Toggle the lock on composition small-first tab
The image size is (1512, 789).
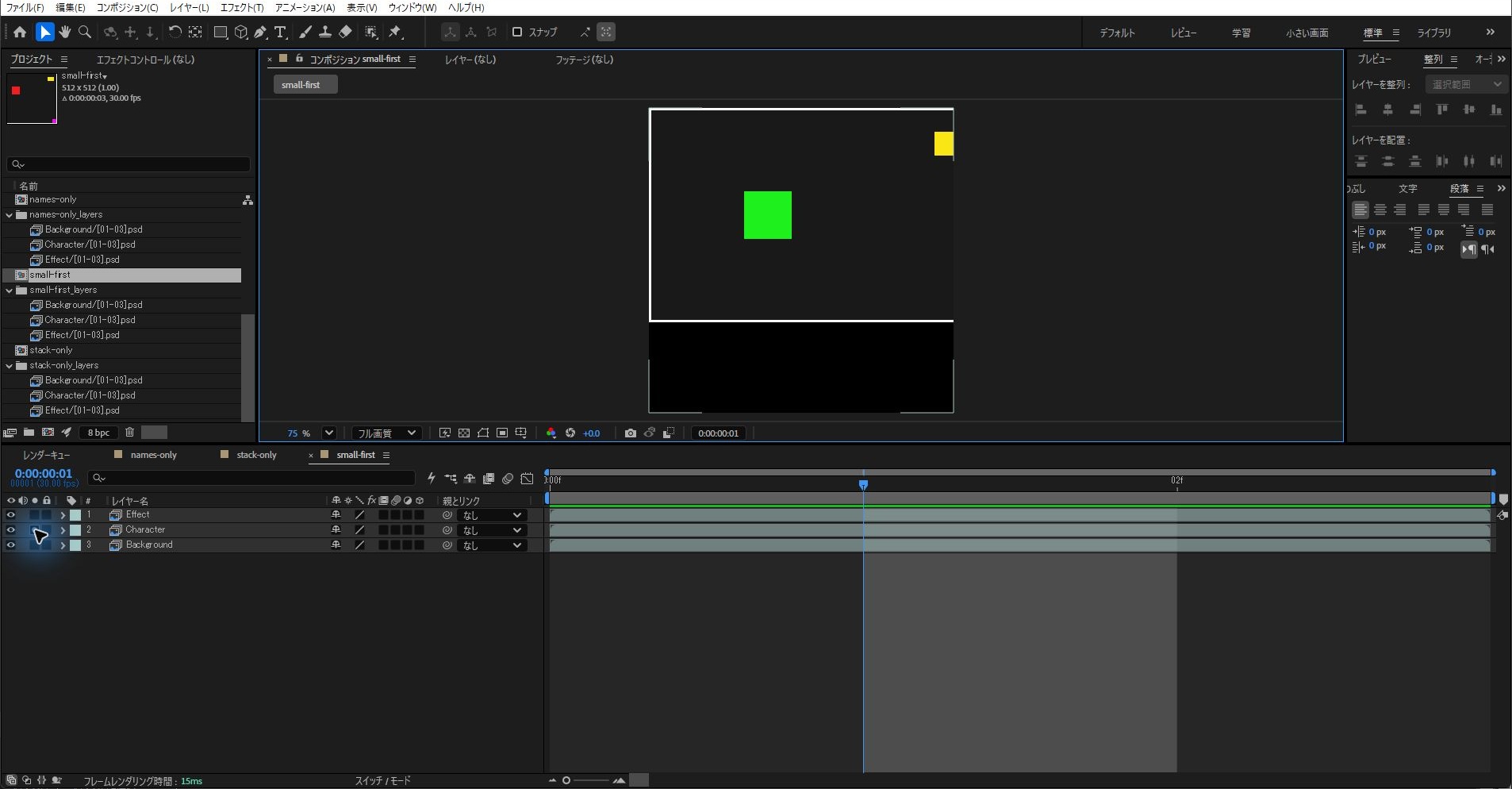coord(299,59)
